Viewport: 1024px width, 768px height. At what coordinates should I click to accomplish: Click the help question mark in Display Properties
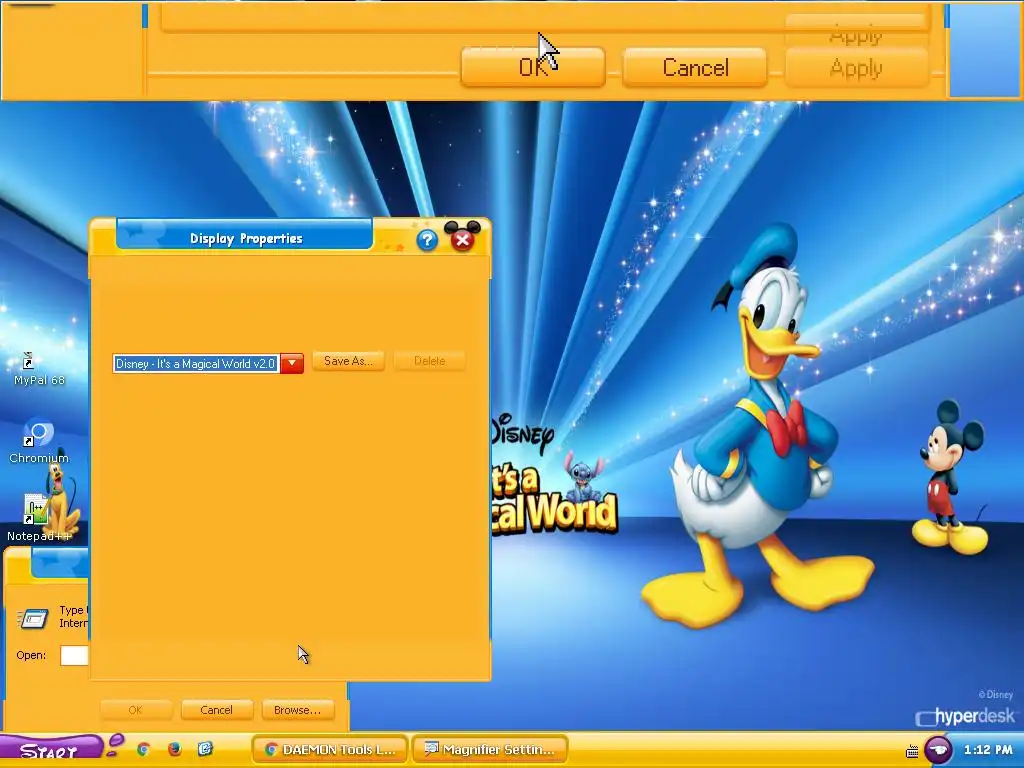click(427, 240)
